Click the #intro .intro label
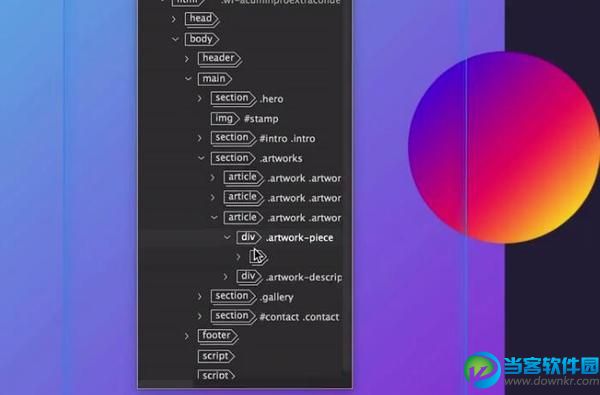The image size is (600, 395). click(287, 139)
